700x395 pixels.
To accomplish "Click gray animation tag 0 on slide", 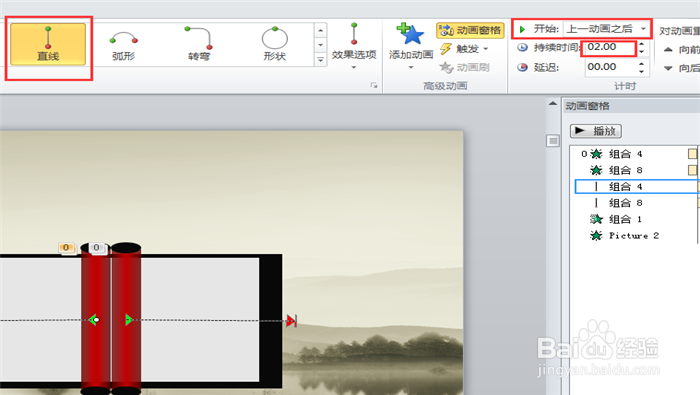I will [x=96, y=248].
